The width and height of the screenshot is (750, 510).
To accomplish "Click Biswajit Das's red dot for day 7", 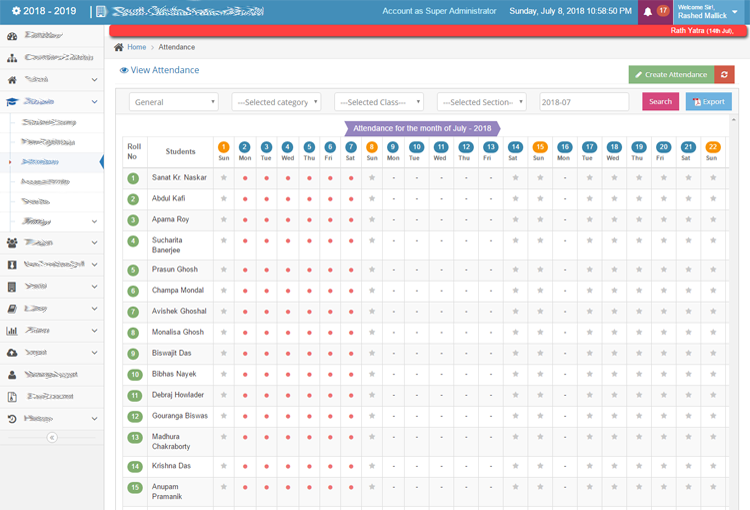I will tap(351, 354).
